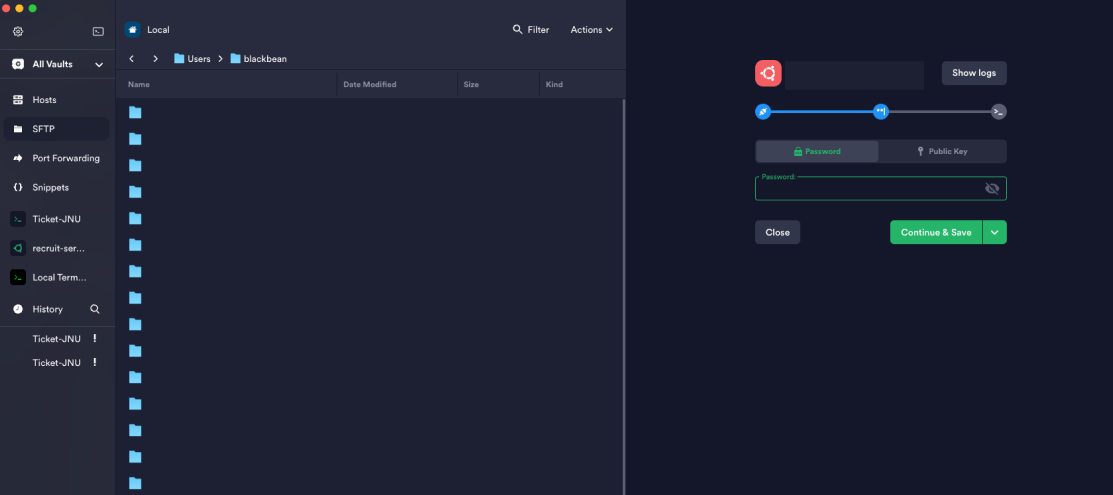This screenshot has height=495, width=1113.
Task: Focus the Password input field
Action: click(881, 188)
